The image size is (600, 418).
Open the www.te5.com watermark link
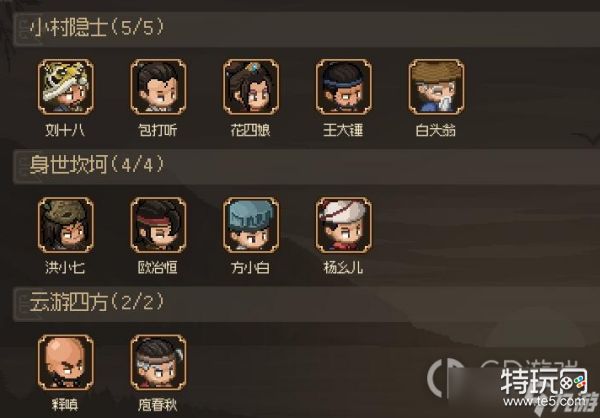[547, 401]
